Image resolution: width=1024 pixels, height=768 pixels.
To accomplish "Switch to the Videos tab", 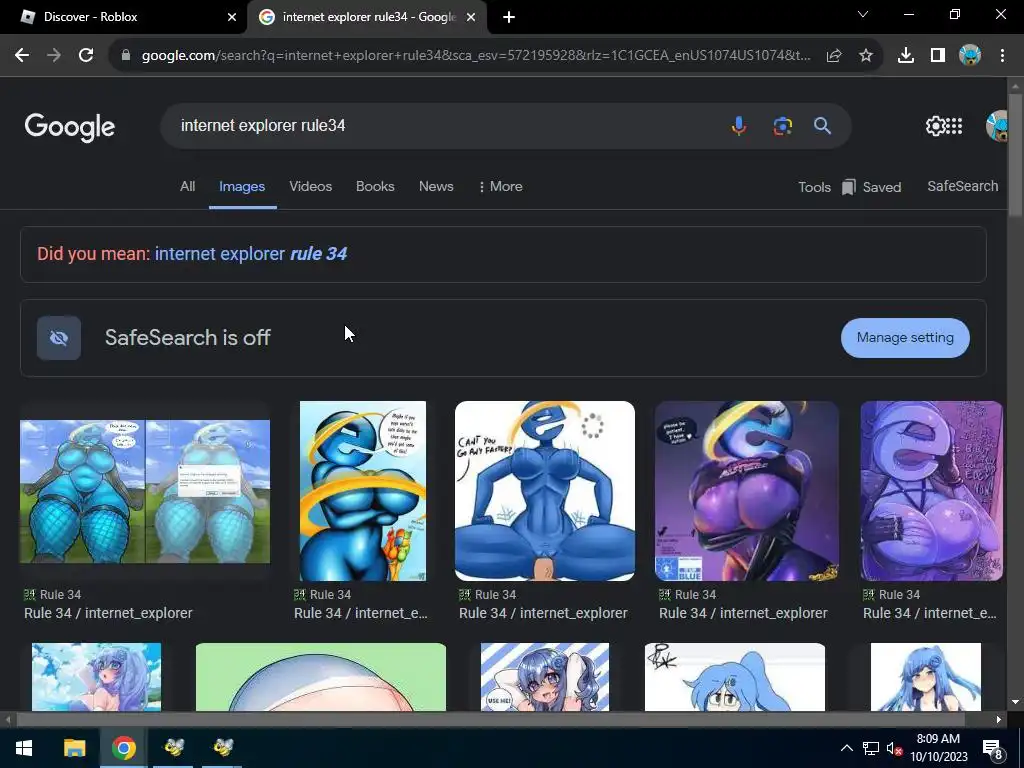I will click(x=311, y=187).
